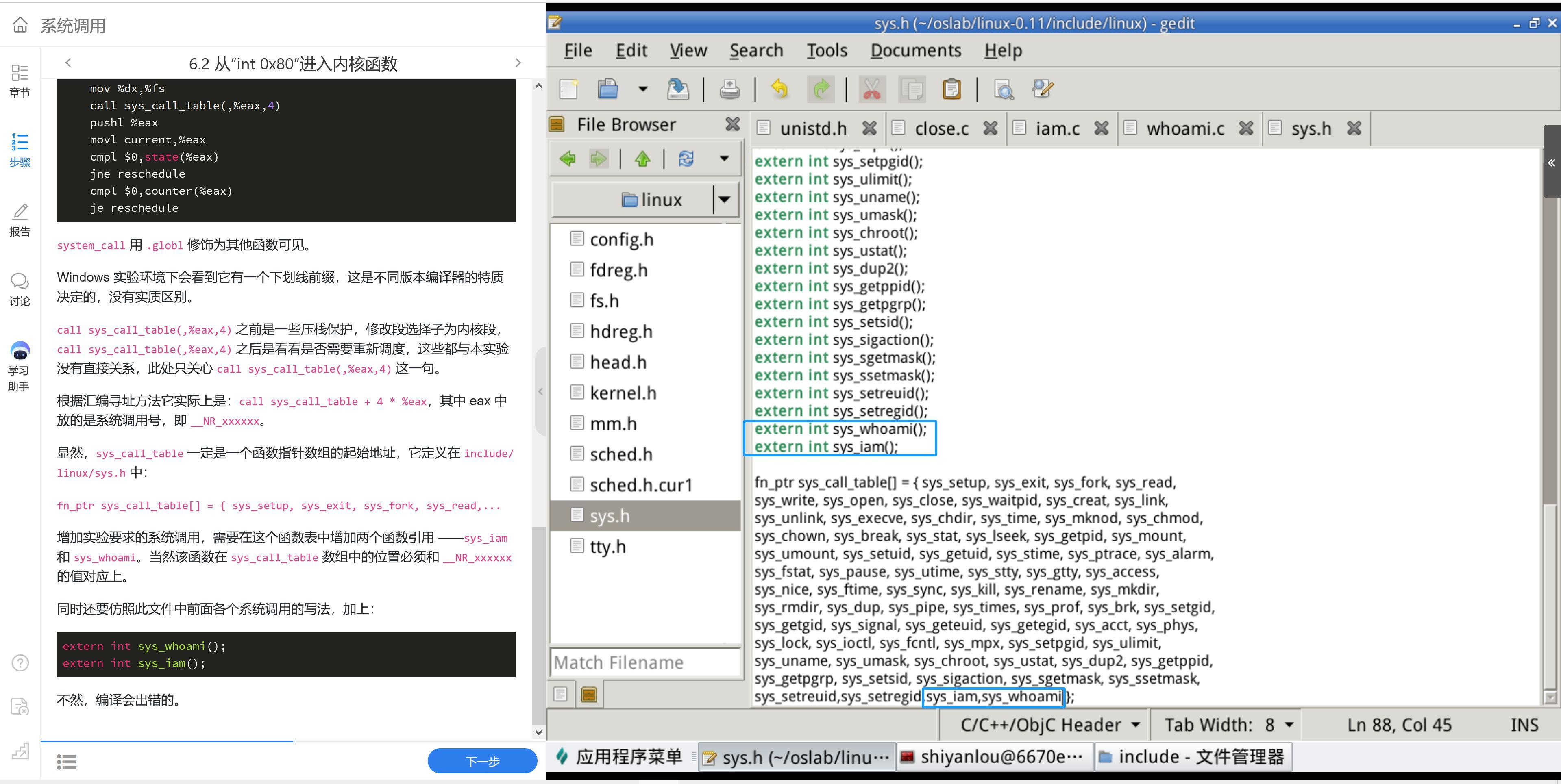1561x784 pixels.
Task: Click the help question mark sidebar icon
Action: (20, 663)
